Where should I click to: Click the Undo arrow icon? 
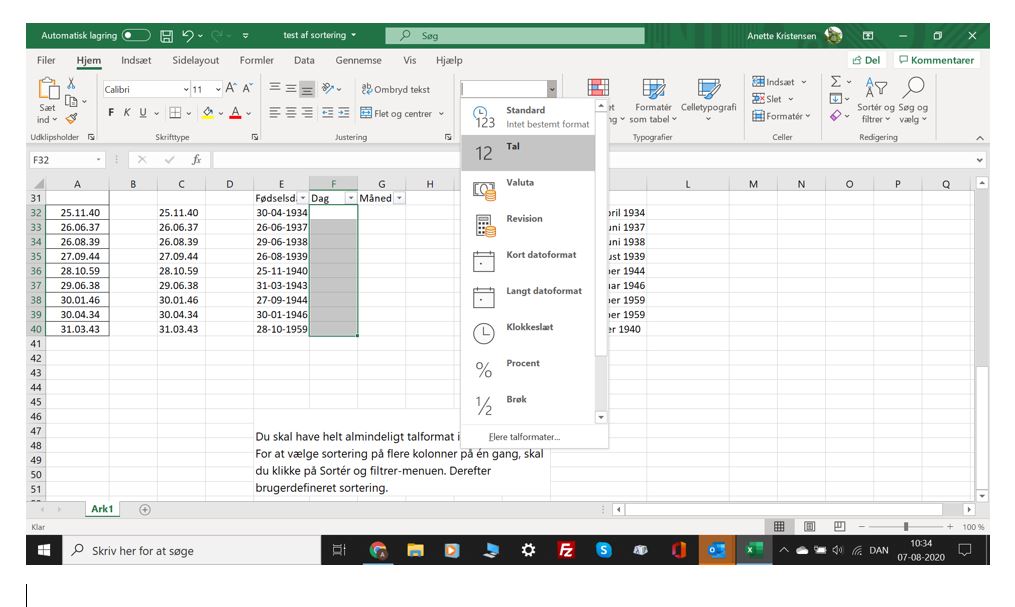(x=188, y=36)
